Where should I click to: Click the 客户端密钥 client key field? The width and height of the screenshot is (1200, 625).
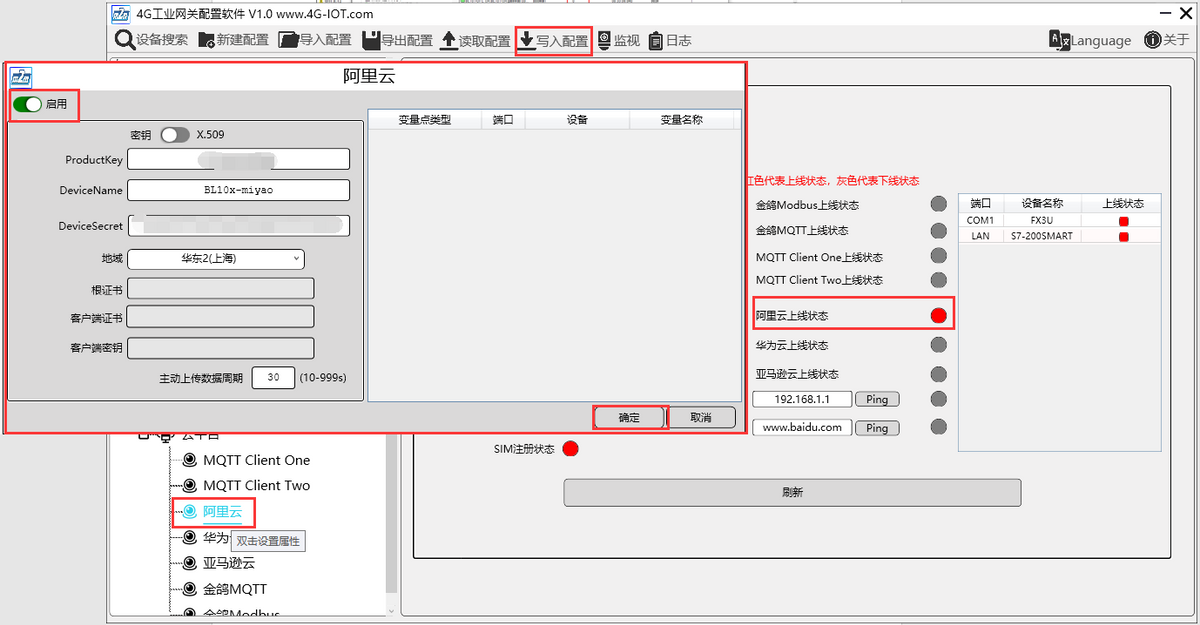point(221,348)
